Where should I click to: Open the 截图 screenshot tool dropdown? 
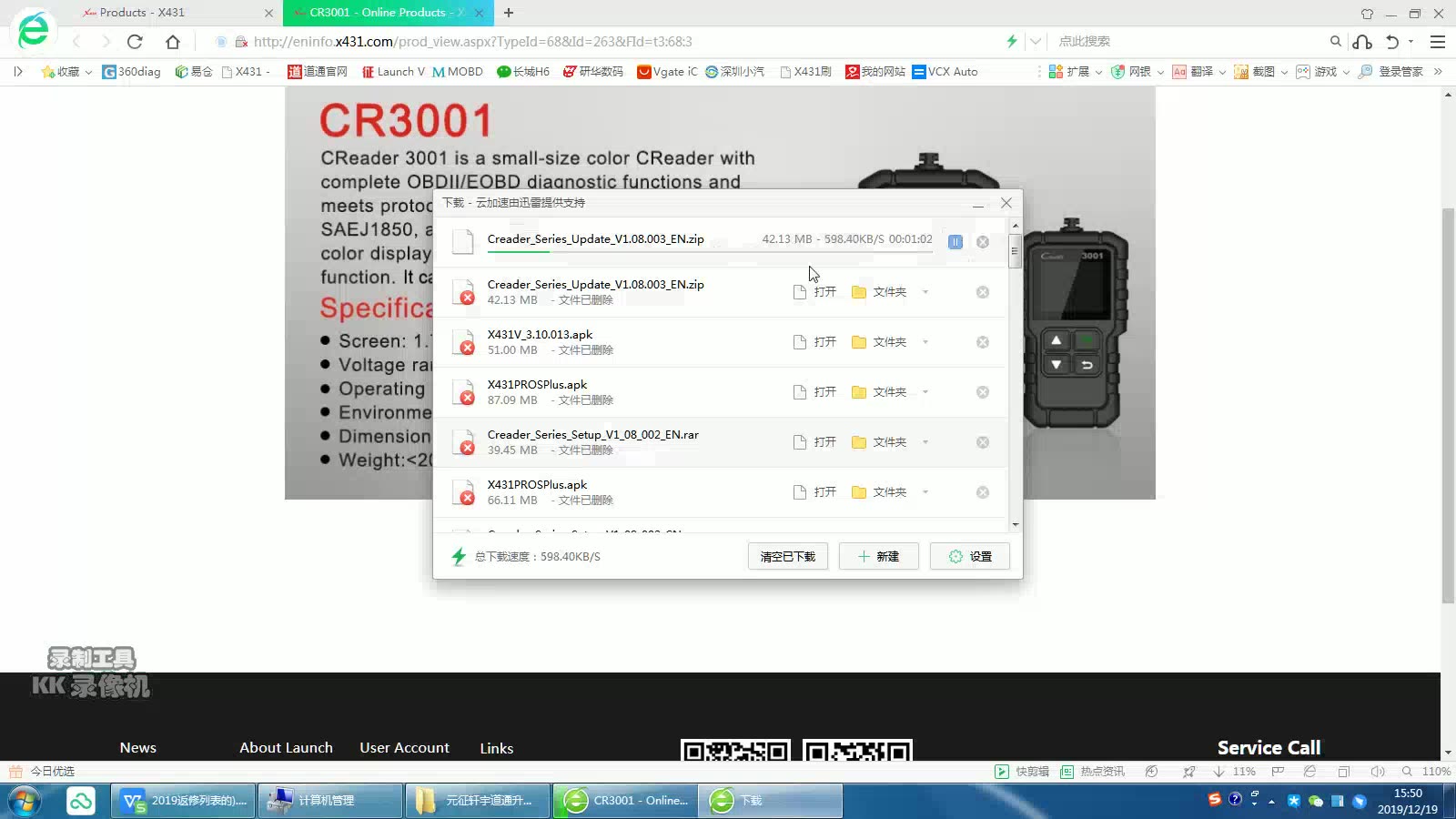click(x=1261, y=72)
